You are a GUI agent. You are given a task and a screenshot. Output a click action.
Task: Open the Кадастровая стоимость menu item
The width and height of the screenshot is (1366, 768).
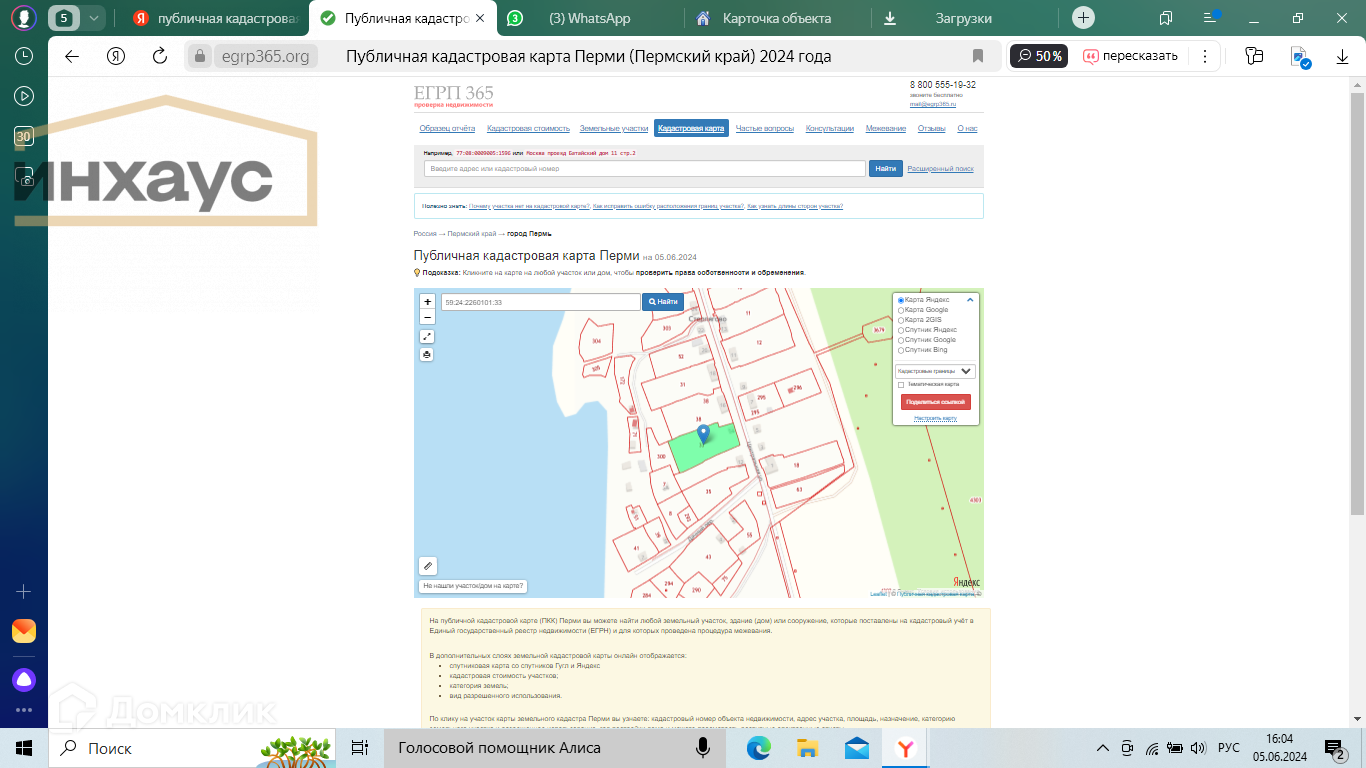(x=528, y=129)
